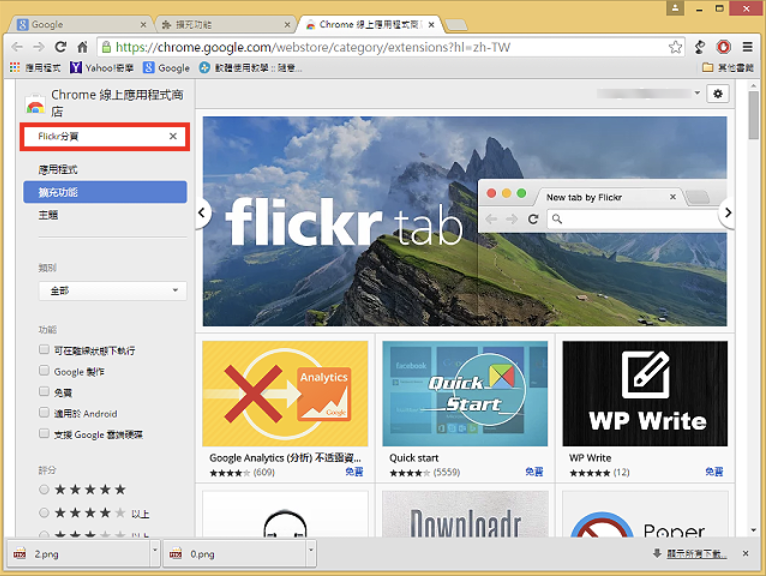Bookmark this page with the star icon
The width and height of the screenshot is (768, 578).
click(x=675, y=47)
